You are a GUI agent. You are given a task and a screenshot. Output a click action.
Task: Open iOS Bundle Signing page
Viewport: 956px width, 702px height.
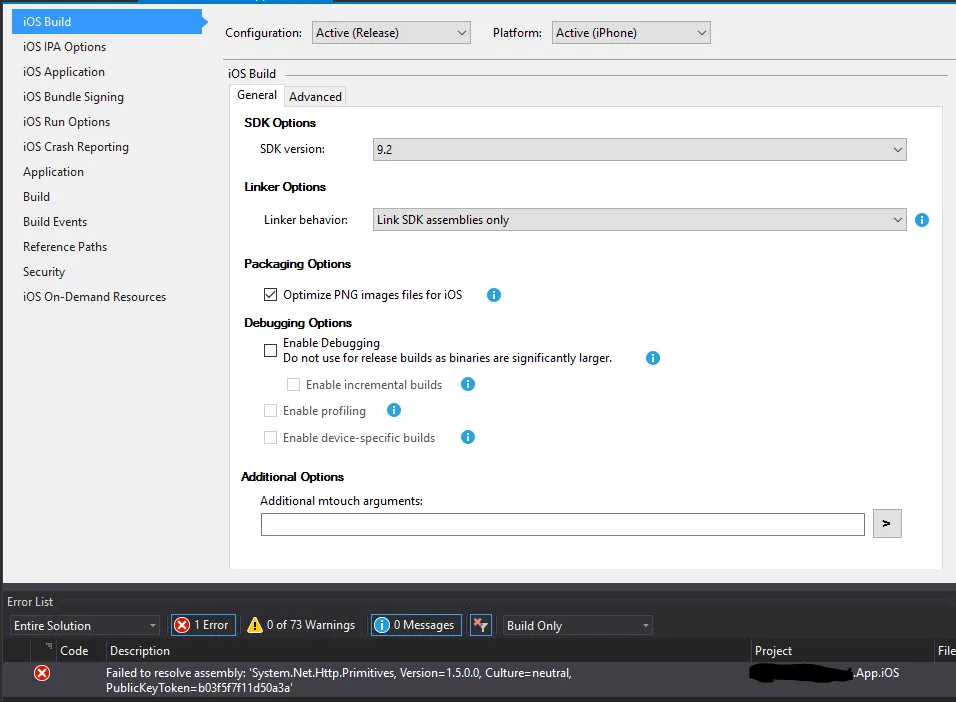[73, 97]
